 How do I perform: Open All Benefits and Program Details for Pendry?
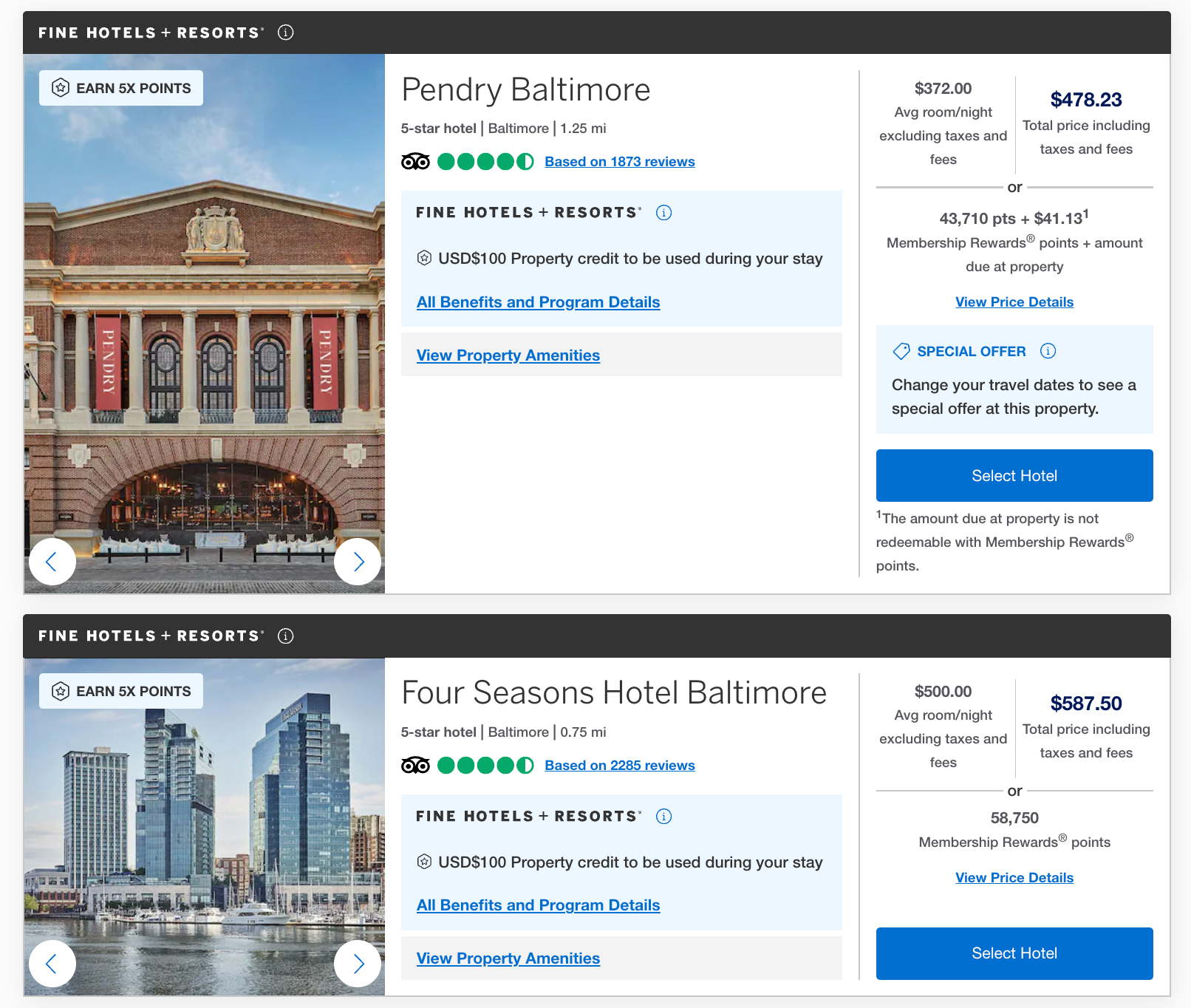538,302
